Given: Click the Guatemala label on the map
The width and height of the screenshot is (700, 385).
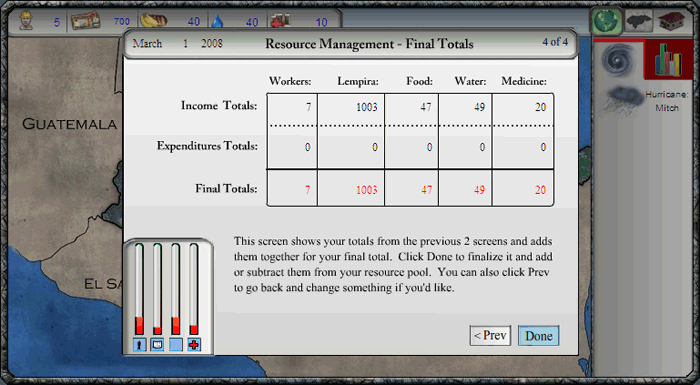Looking at the screenshot, I should click(70, 124).
